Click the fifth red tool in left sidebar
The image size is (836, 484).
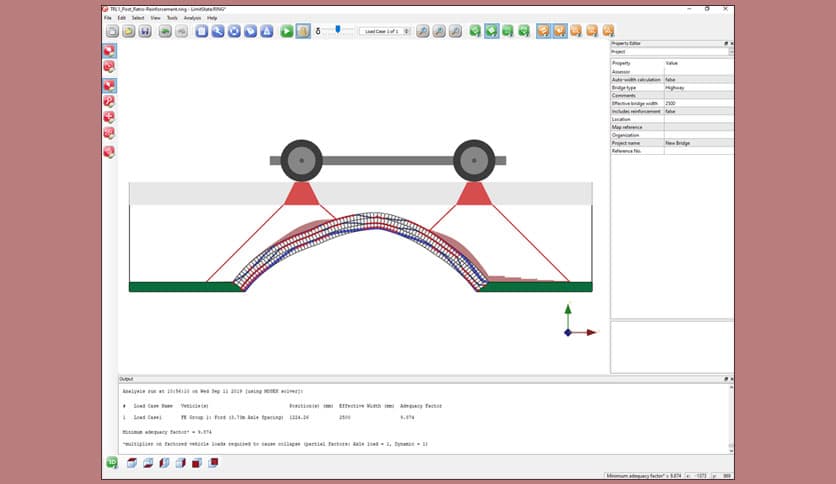(109, 117)
